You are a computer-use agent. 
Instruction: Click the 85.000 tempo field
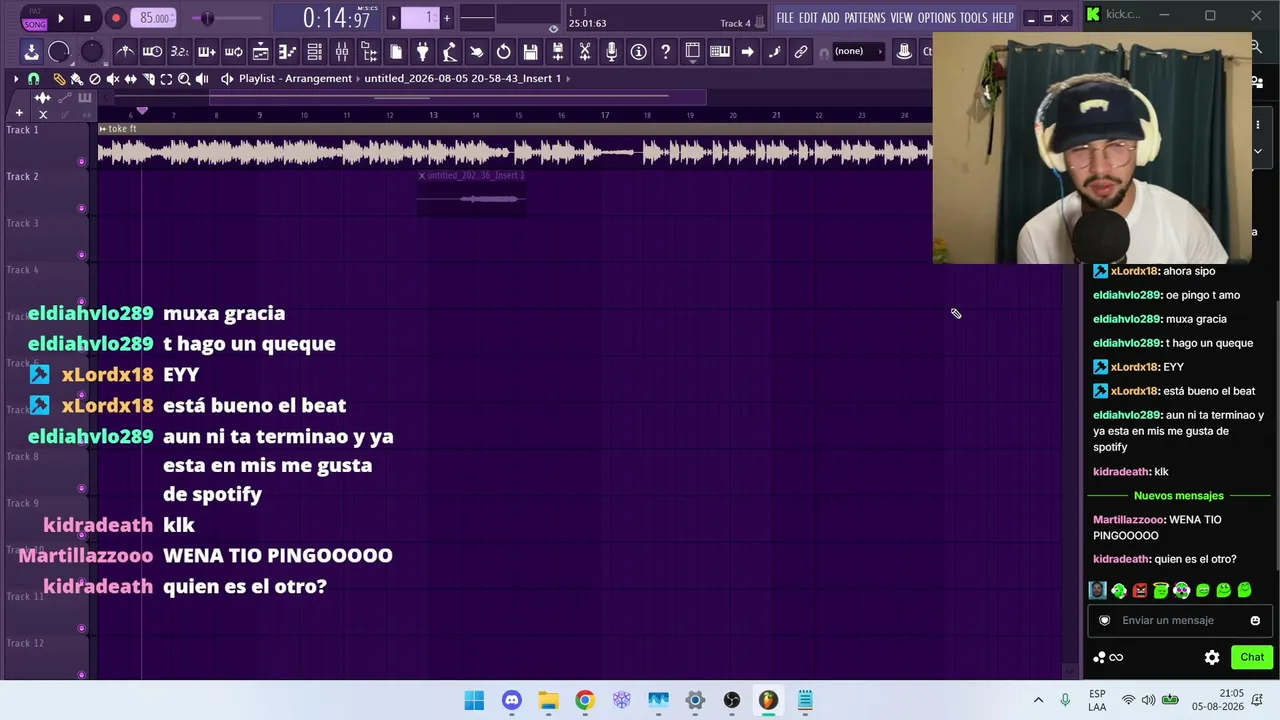point(155,18)
